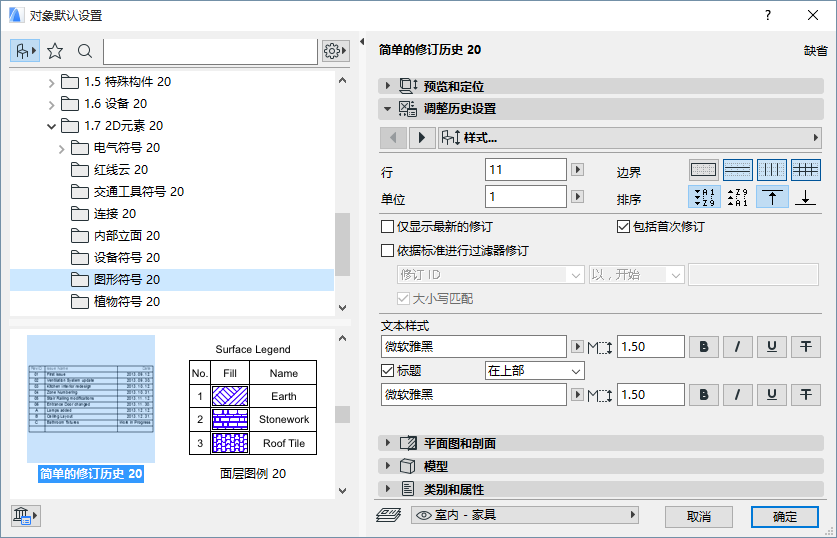Click the 确定 button
This screenshot has height=538, width=837.
coord(785,516)
